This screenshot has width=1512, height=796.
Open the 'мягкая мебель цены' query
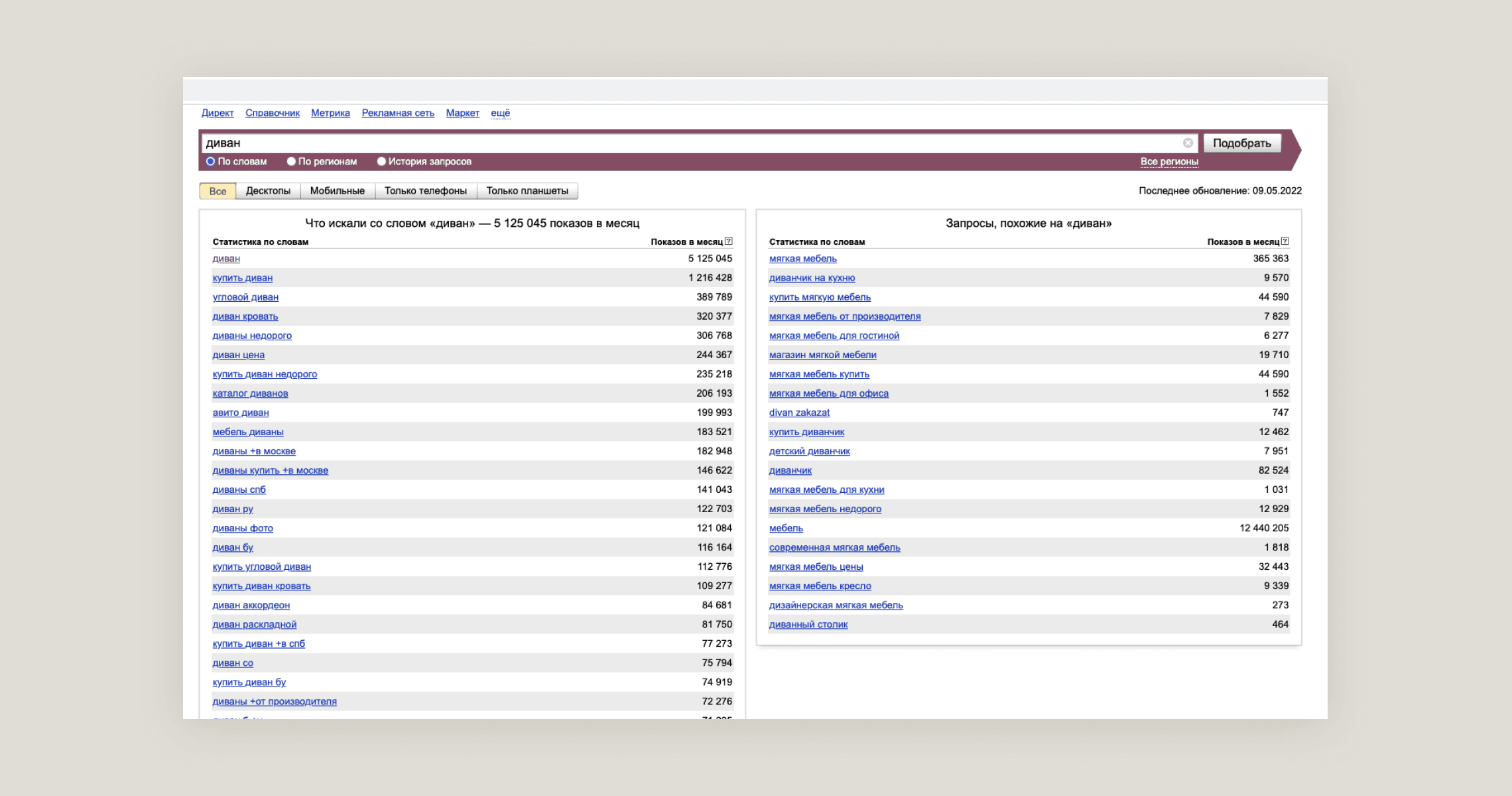pyautogui.click(x=816, y=566)
